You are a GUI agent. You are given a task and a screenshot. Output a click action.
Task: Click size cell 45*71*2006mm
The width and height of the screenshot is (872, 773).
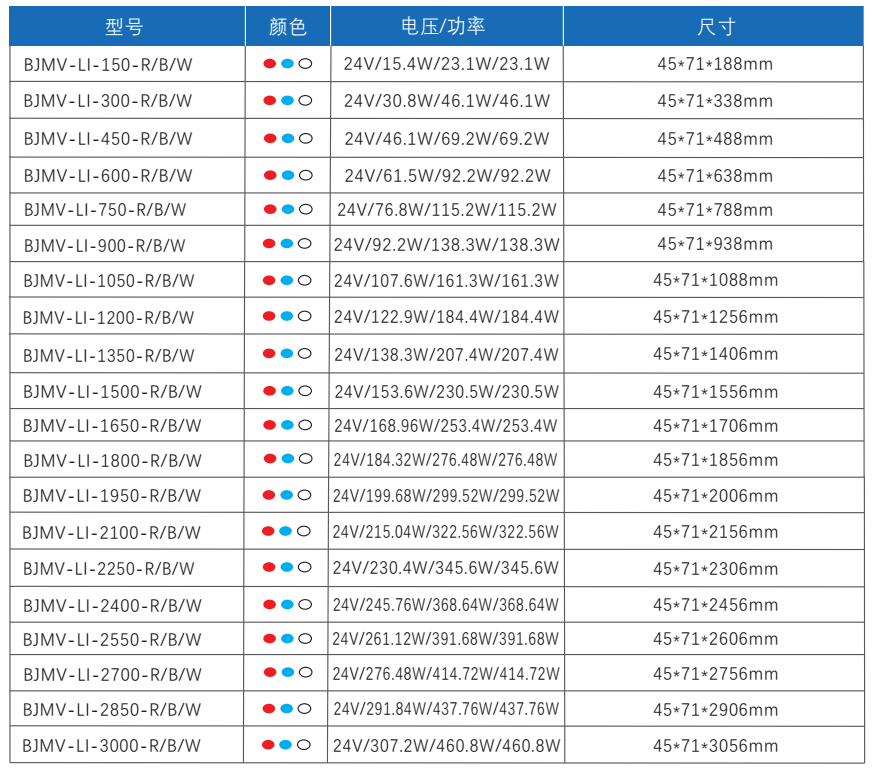pos(716,495)
